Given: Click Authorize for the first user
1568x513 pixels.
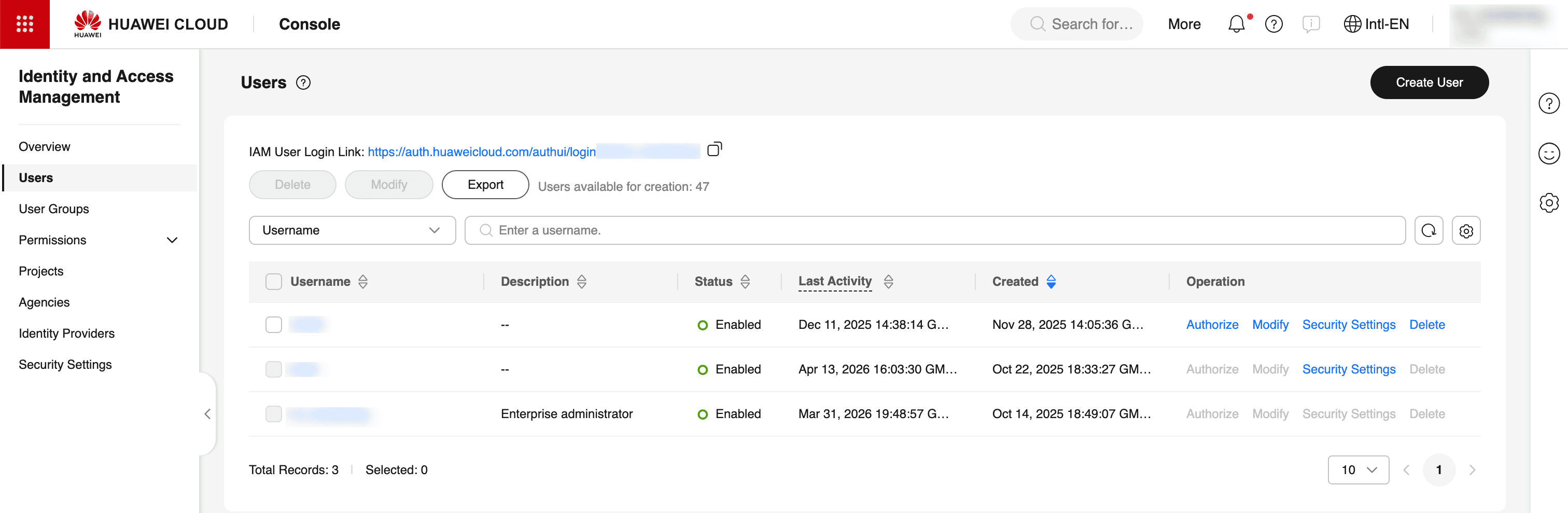Looking at the screenshot, I should (1212, 325).
